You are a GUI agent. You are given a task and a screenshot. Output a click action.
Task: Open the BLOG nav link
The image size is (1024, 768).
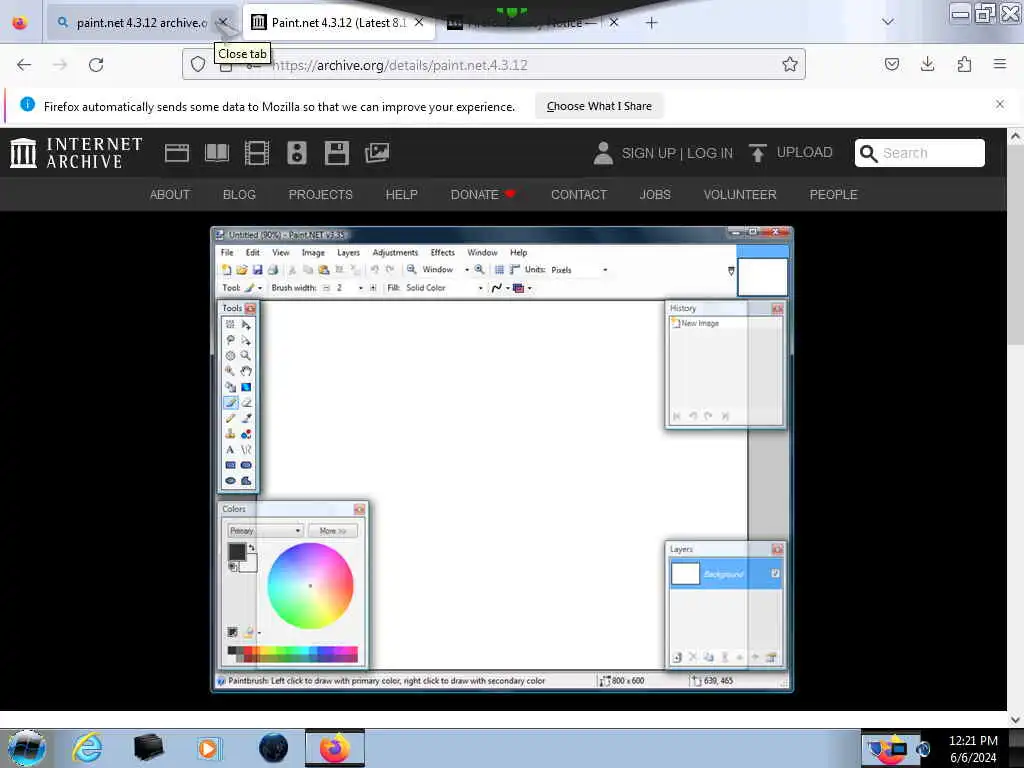(x=239, y=195)
